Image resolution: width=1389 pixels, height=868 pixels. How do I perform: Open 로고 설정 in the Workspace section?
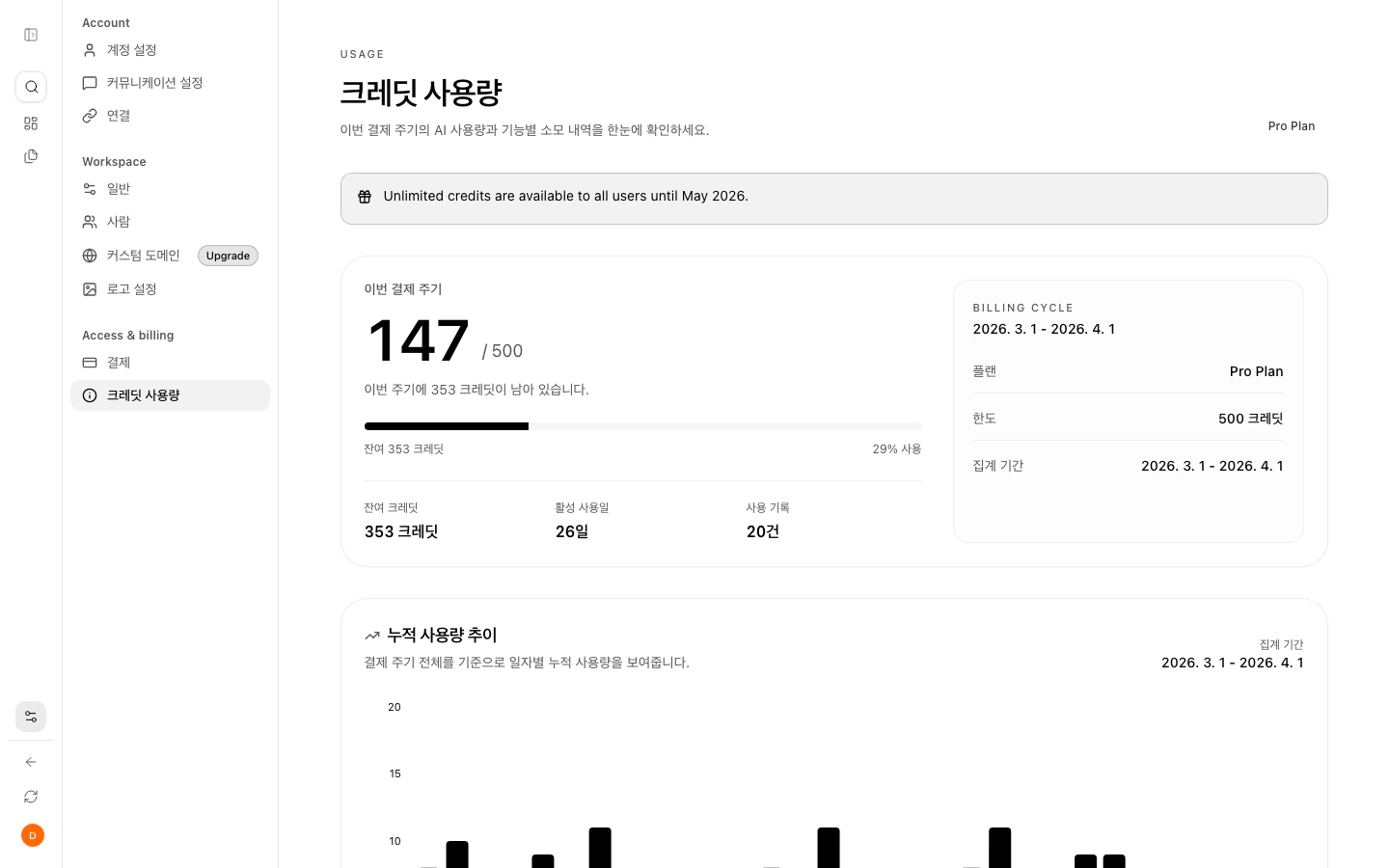click(132, 289)
